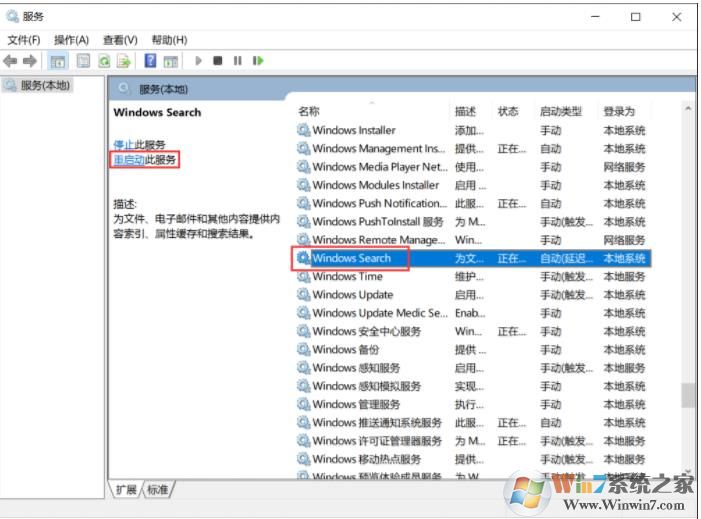The image size is (701, 519).
Task: Toggle the show/hide action pane icon
Action: click(x=171, y=61)
